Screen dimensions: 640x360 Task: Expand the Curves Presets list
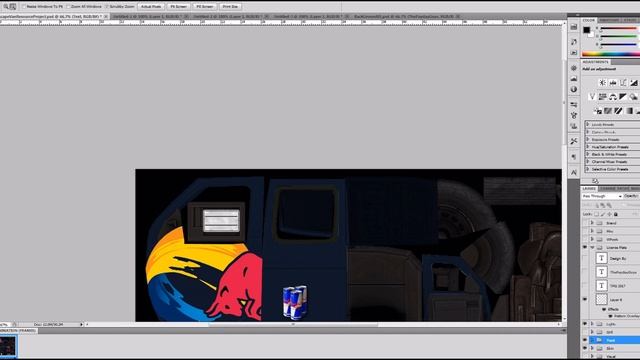588,132
